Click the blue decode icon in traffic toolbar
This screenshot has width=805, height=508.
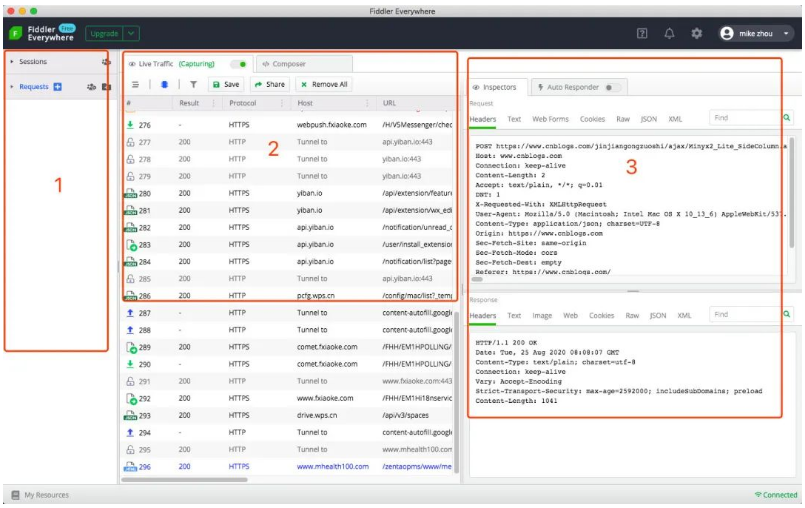[164, 85]
